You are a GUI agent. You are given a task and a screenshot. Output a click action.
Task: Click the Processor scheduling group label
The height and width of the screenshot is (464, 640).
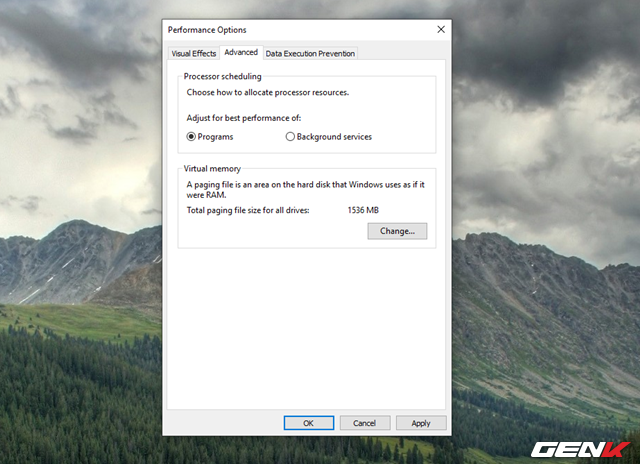click(x=222, y=76)
